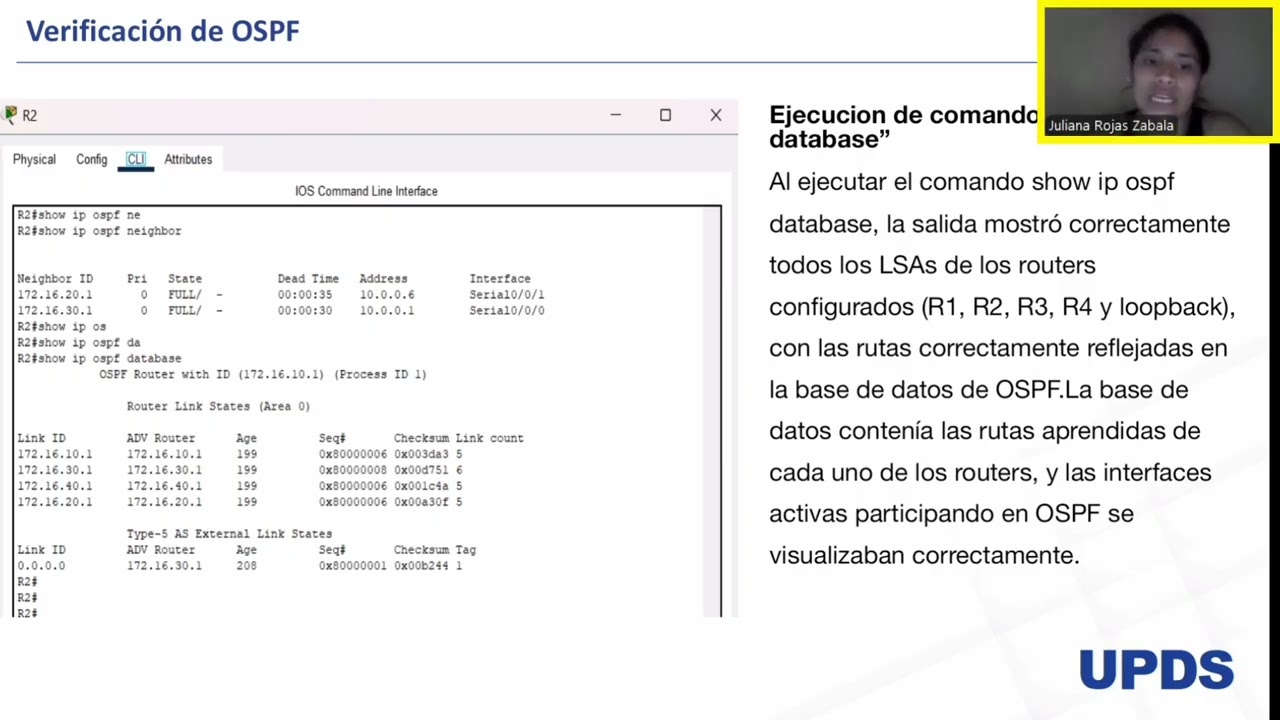Click Link ID 172.16.10.1 row

point(240,454)
